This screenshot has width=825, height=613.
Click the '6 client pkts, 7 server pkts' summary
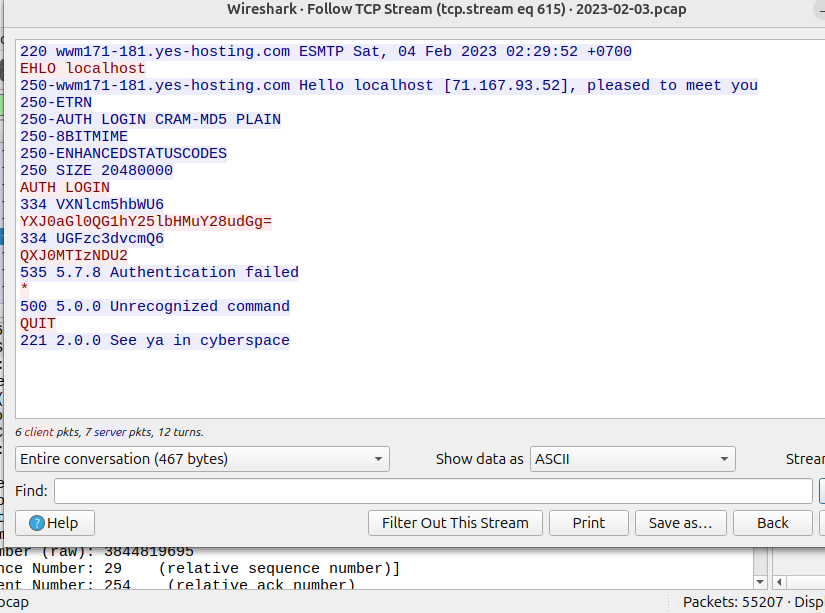(x=109, y=432)
